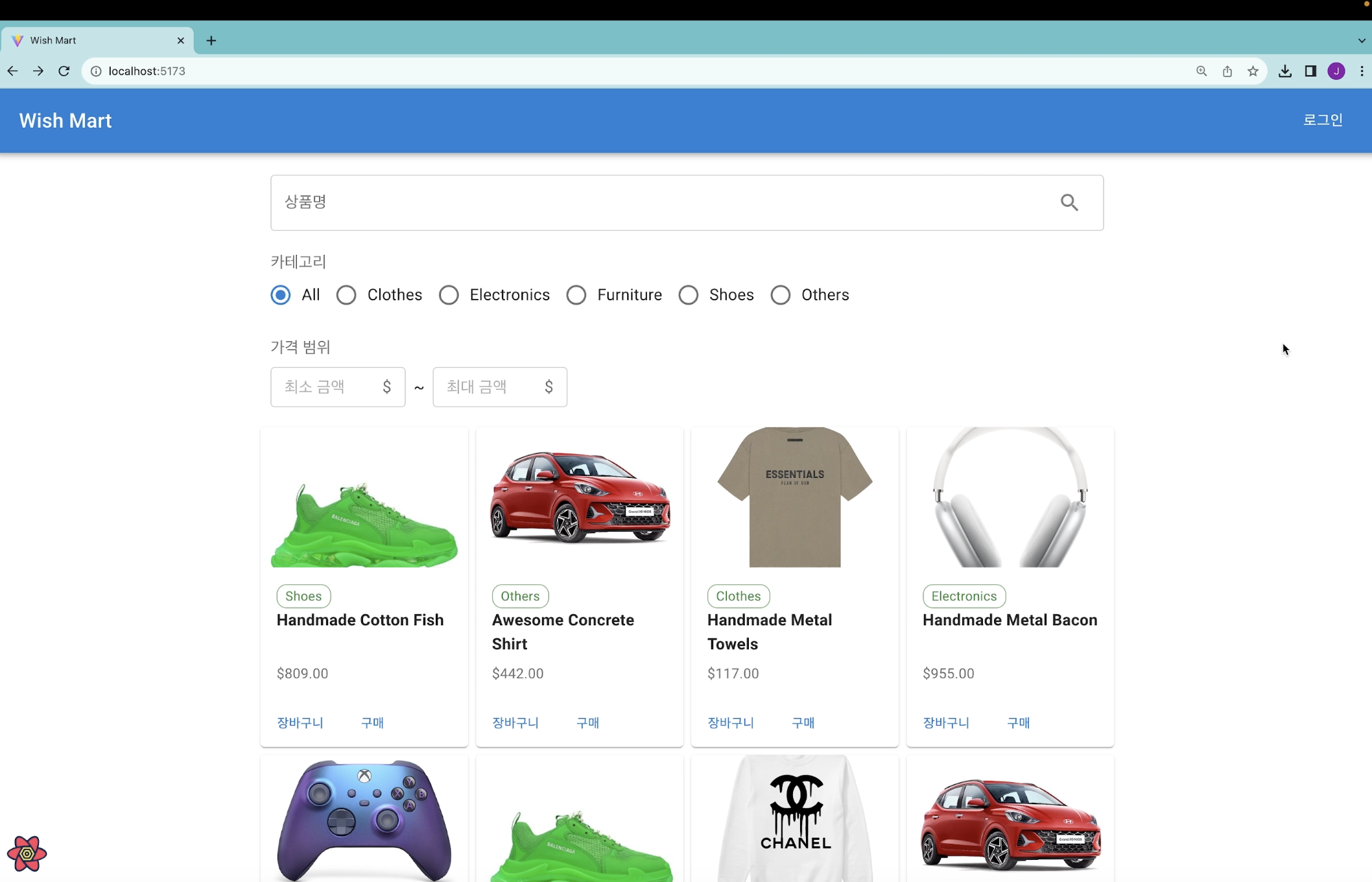Click the 로그인 login button

(1323, 120)
